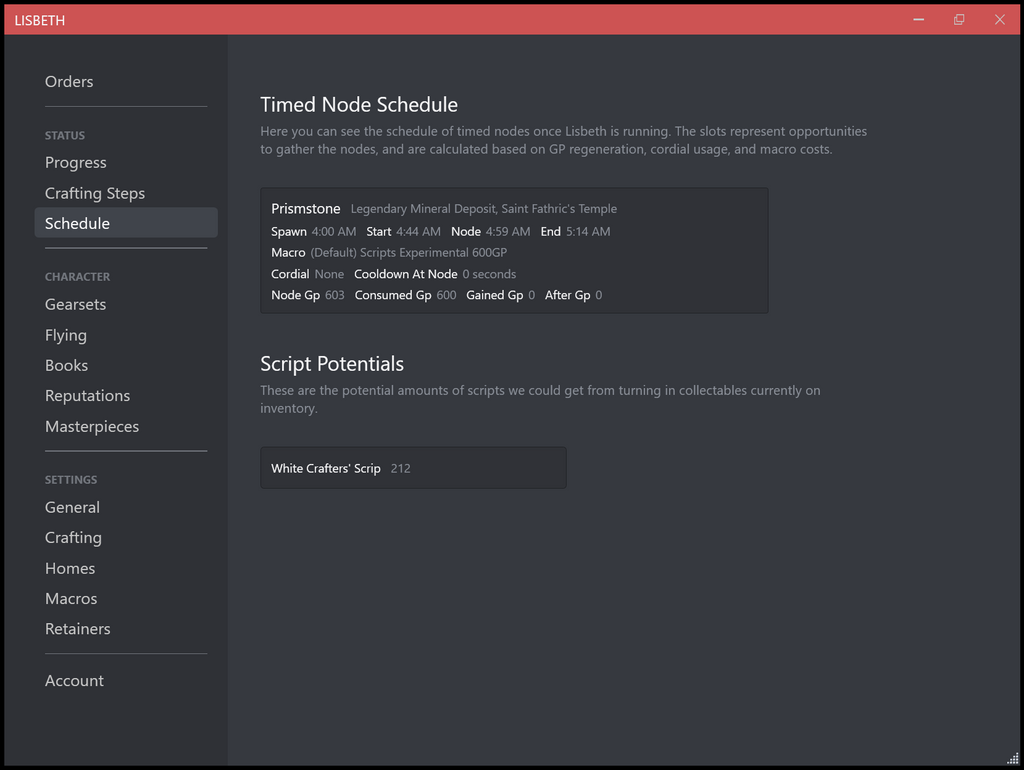Screen dimensions: 1024x770
Task: Open Crafting Steps section
Action: pyautogui.click(x=95, y=193)
